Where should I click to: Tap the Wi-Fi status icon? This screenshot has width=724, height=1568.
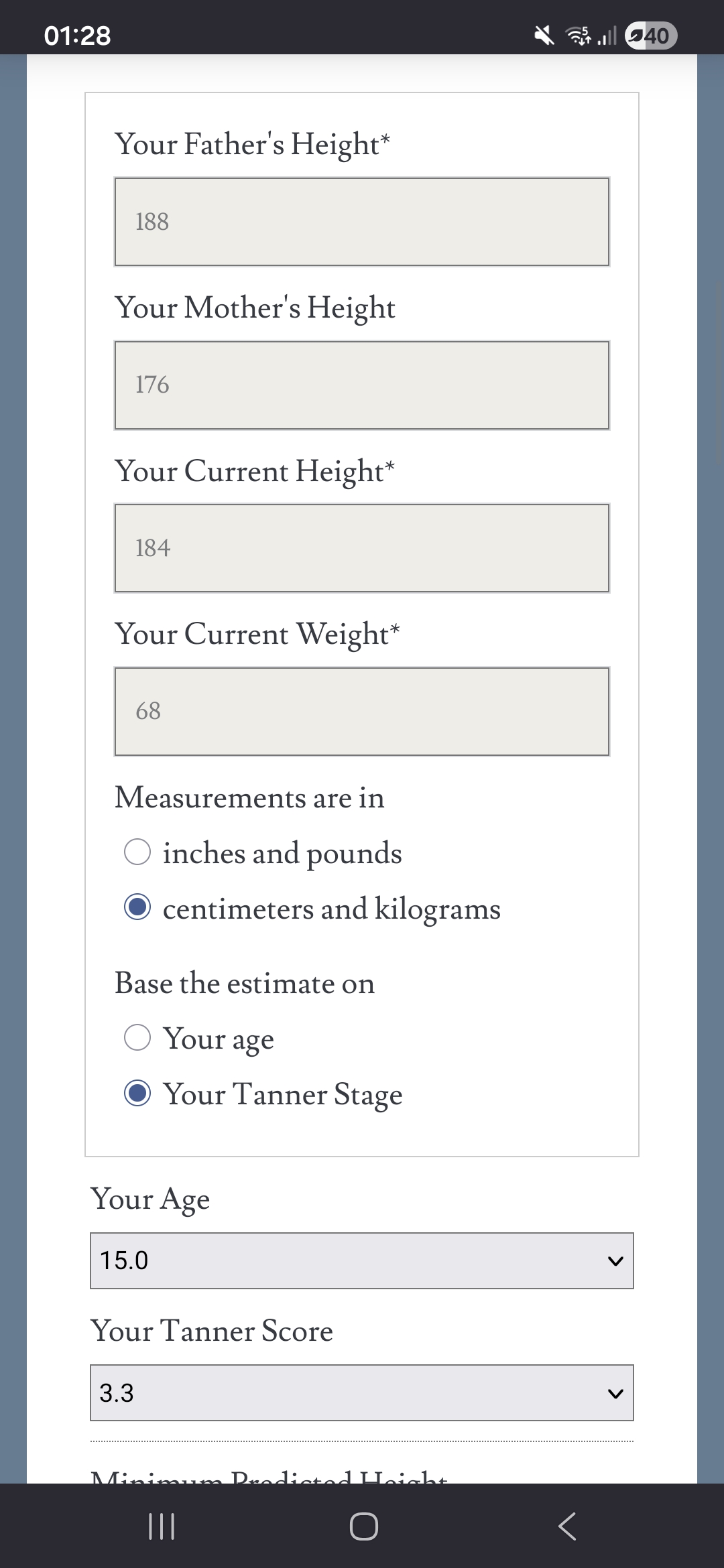(x=579, y=36)
